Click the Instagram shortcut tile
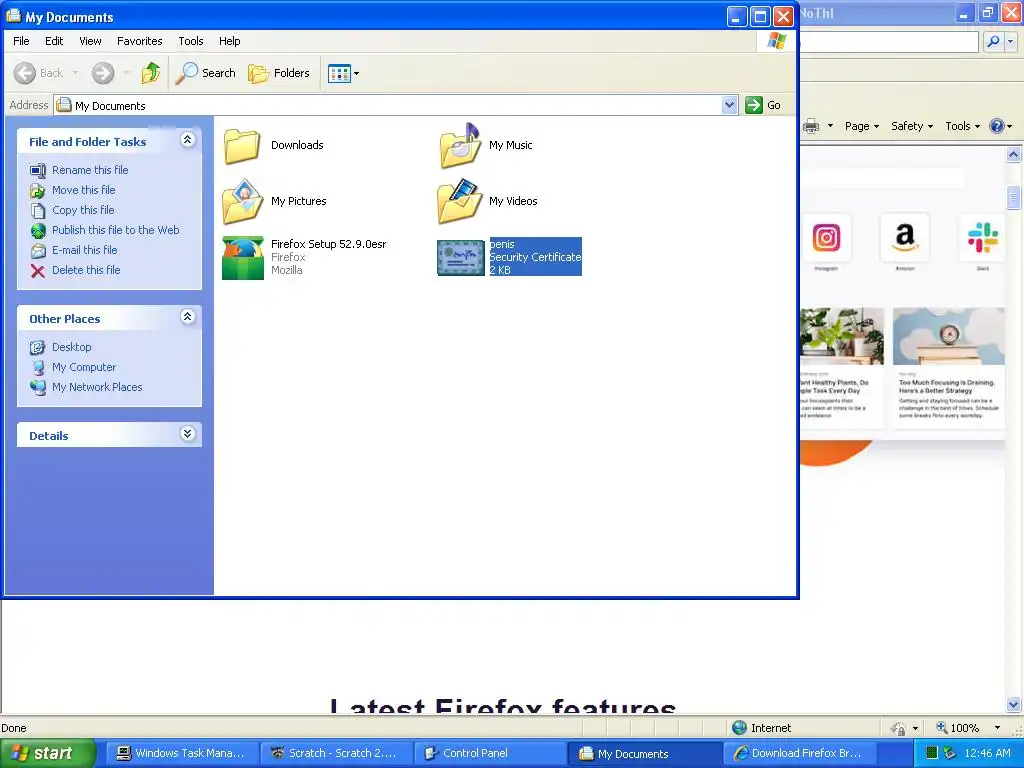Image resolution: width=1024 pixels, height=768 pixels. (826, 238)
